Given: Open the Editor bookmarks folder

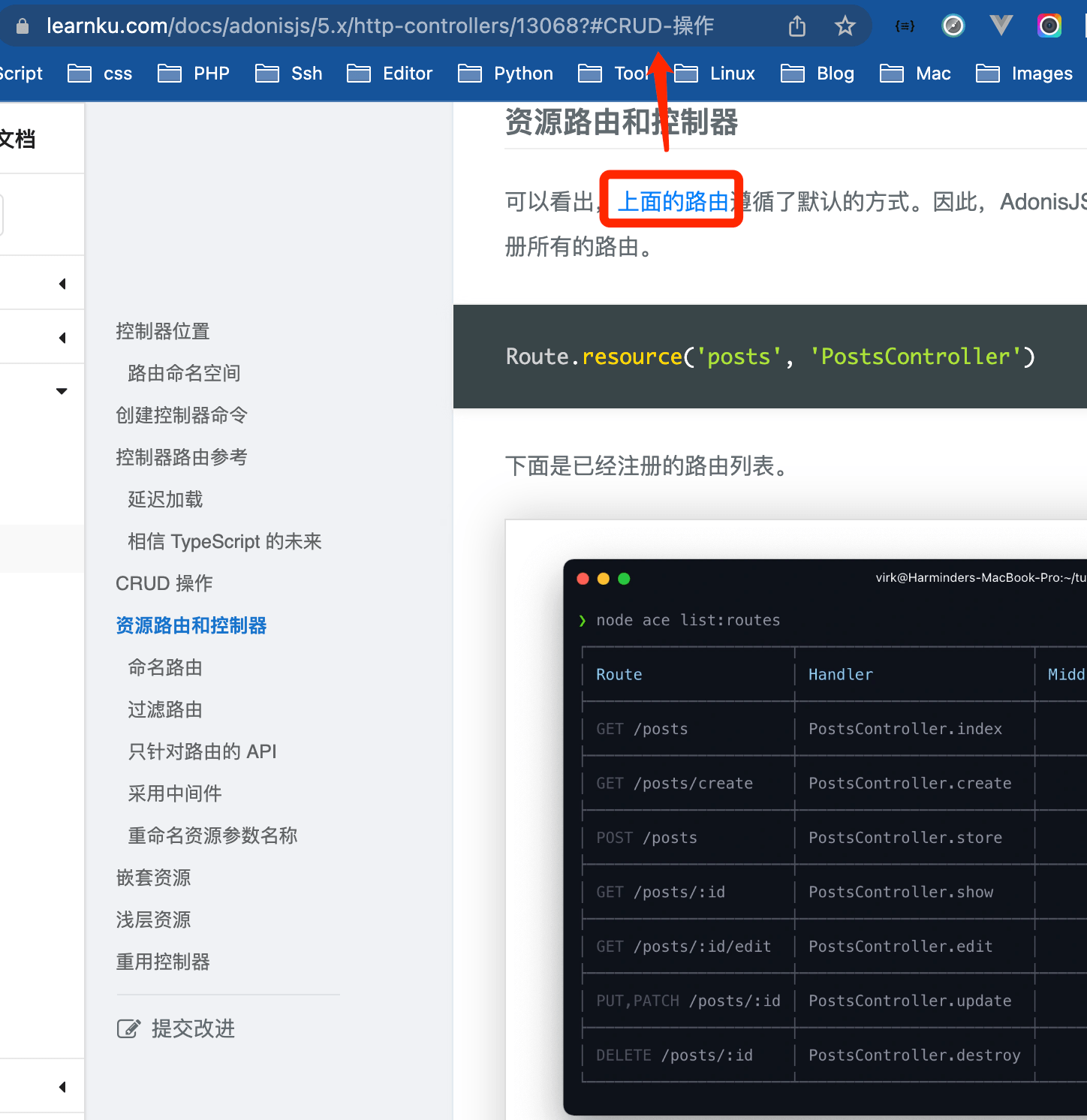Looking at the screenshot, I should pyautogui.click(x=390, y=74).
